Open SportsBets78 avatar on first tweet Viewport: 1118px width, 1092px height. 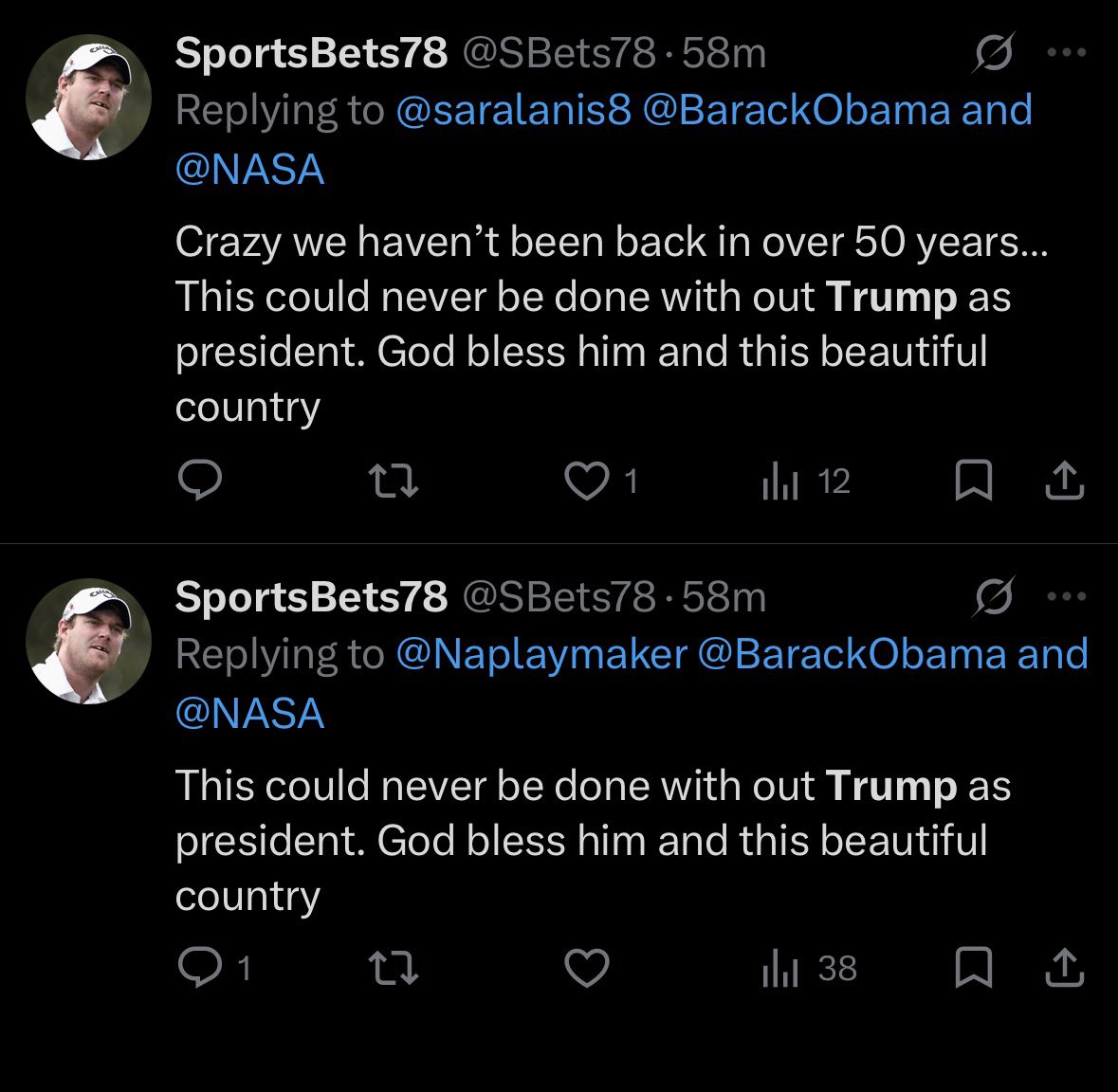point(88,98)
